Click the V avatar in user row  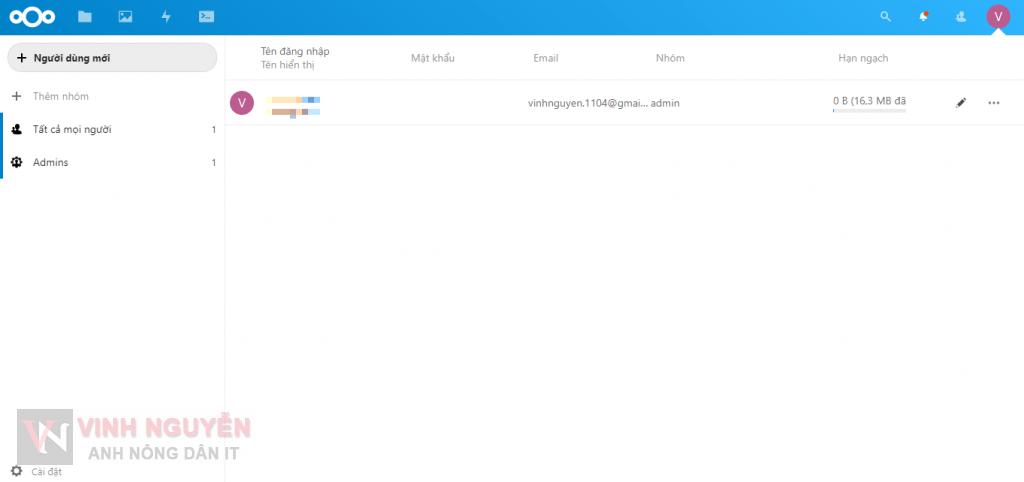[x=242, y=102]
